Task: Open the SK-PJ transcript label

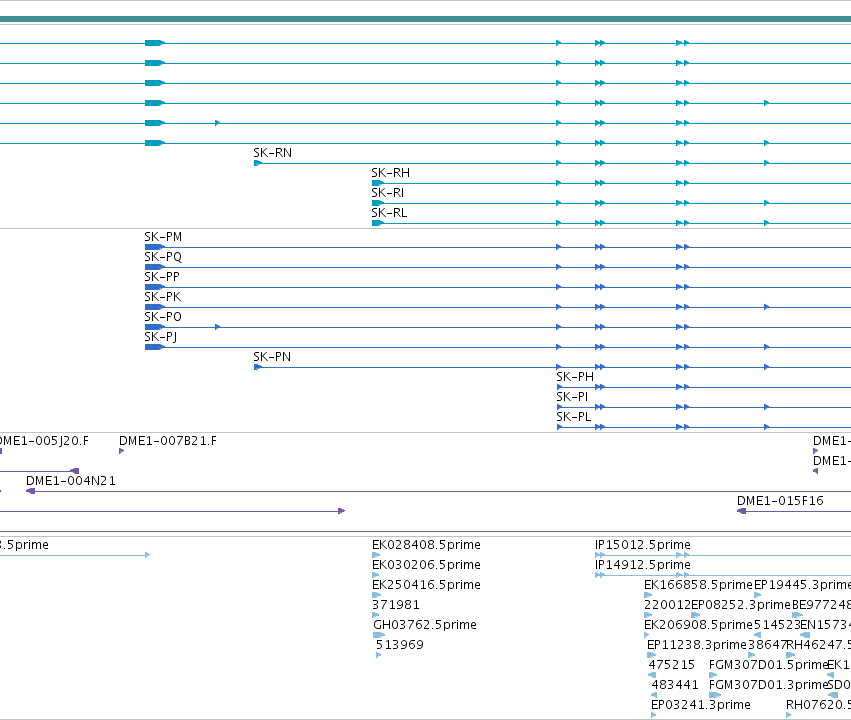Action: point(161,337)
